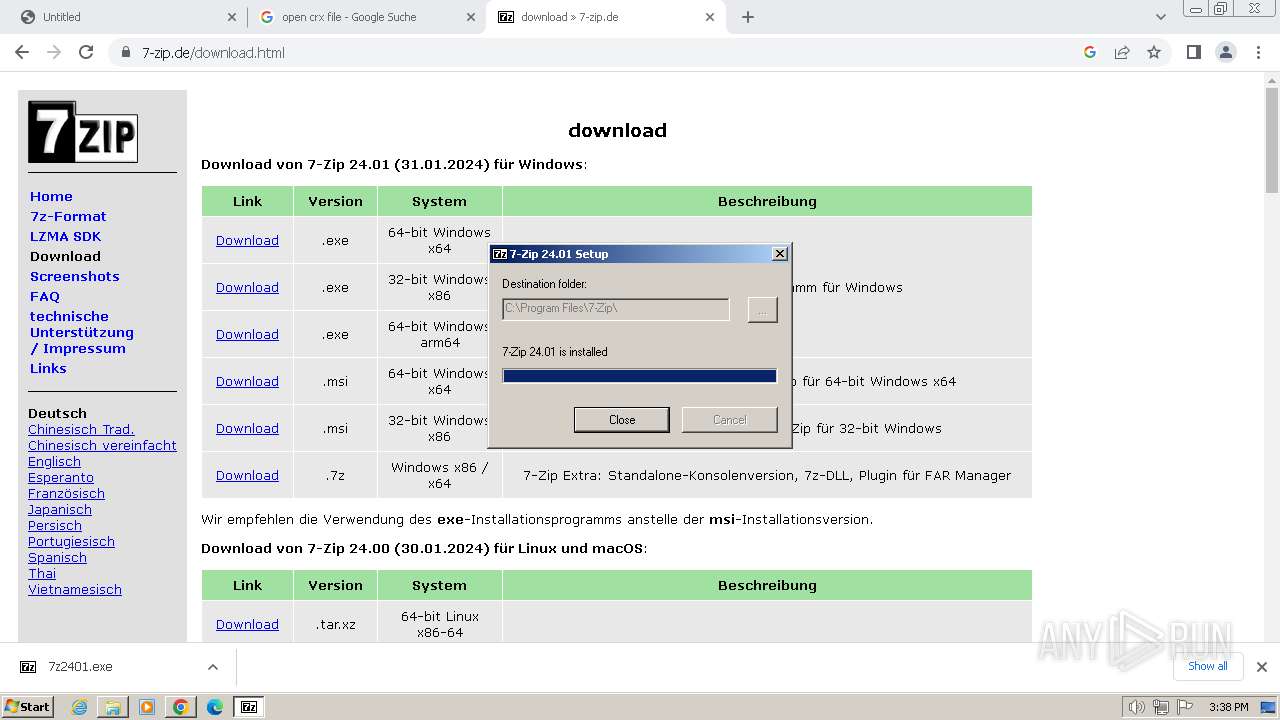Close the Google Suche tab
Viewport: 1280px width, 720px height.
tap(471, 17)
